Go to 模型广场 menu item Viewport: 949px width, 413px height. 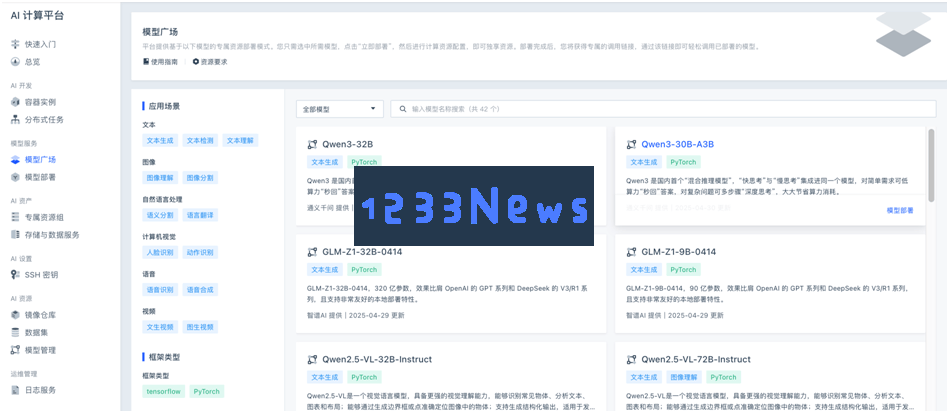(41, 160)
